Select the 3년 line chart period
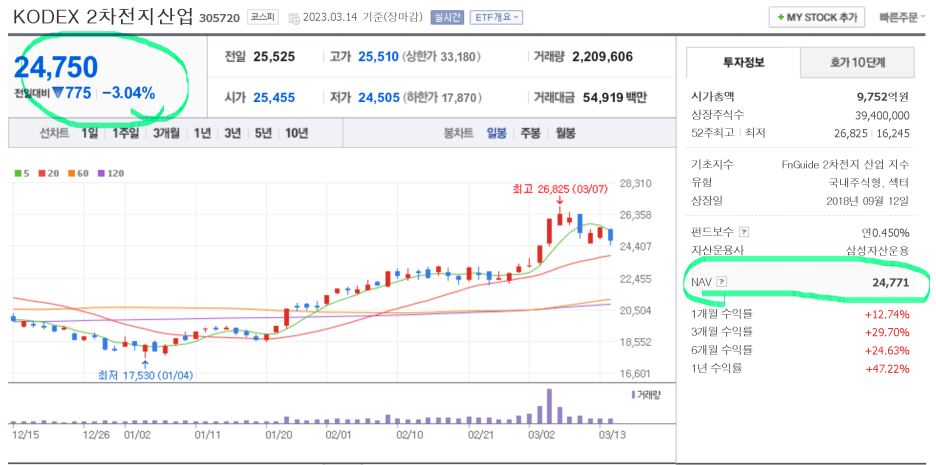Viewport: 936px width, 465px height. coord(232,133)
